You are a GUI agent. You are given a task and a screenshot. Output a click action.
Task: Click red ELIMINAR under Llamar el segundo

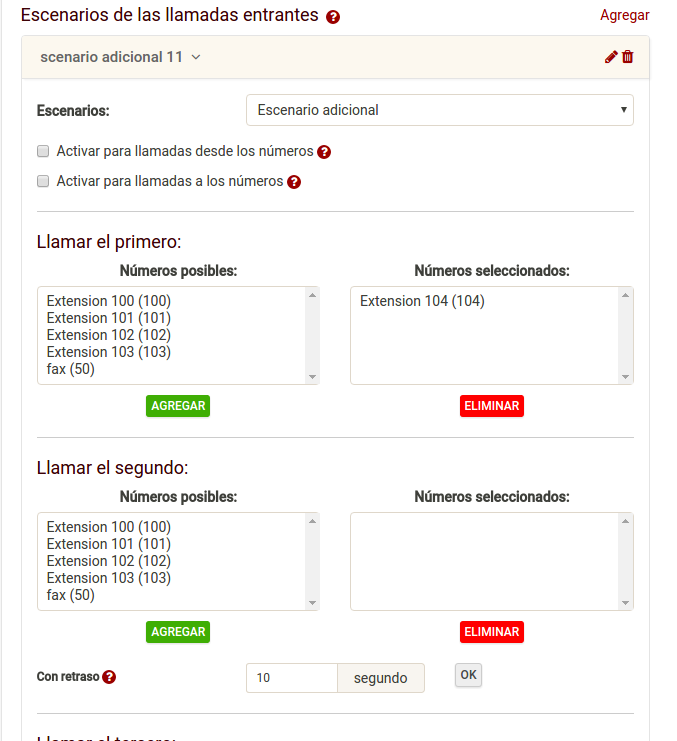492,632
